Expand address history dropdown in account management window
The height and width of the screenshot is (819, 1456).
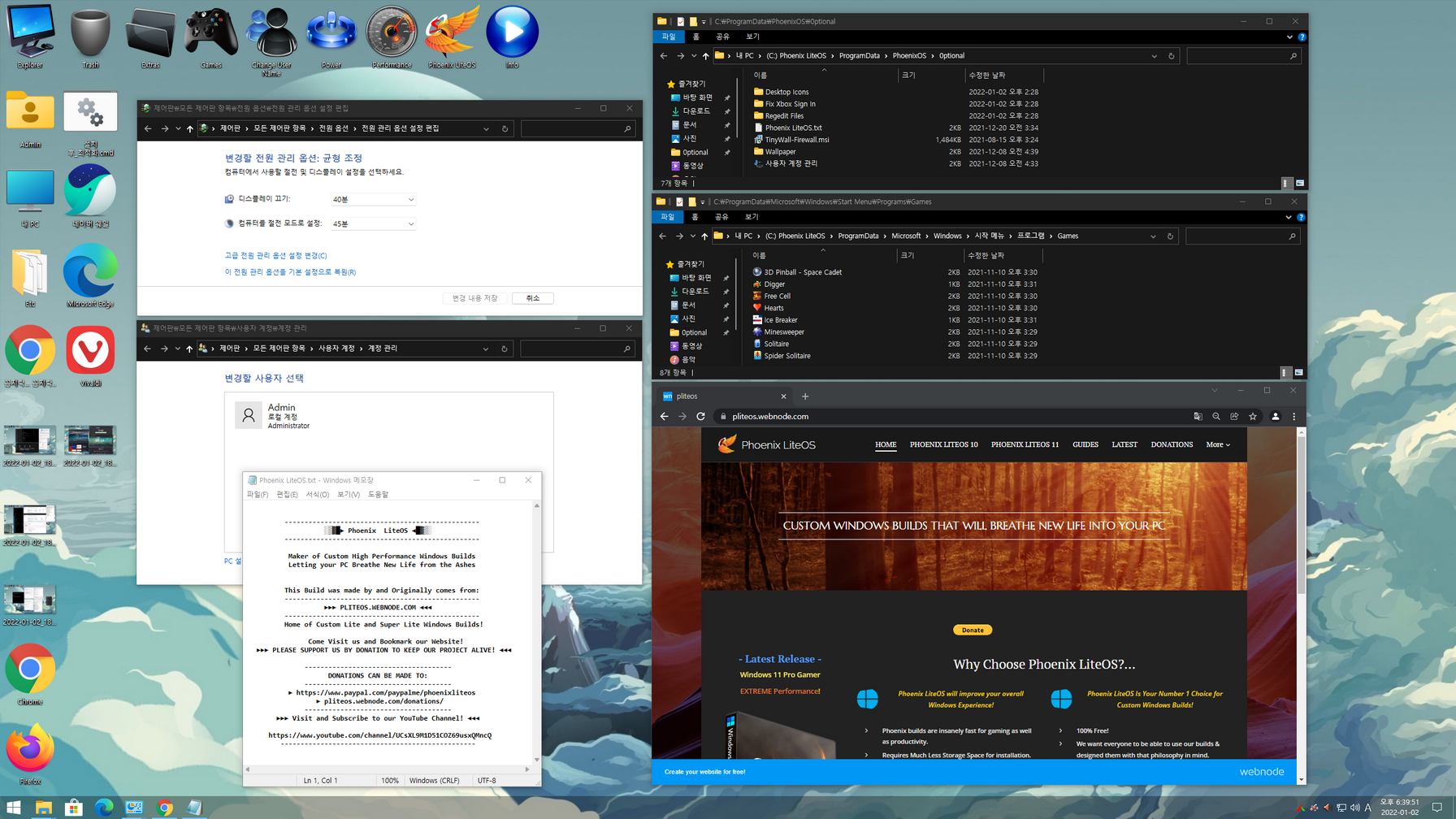[x=486, y=349]
